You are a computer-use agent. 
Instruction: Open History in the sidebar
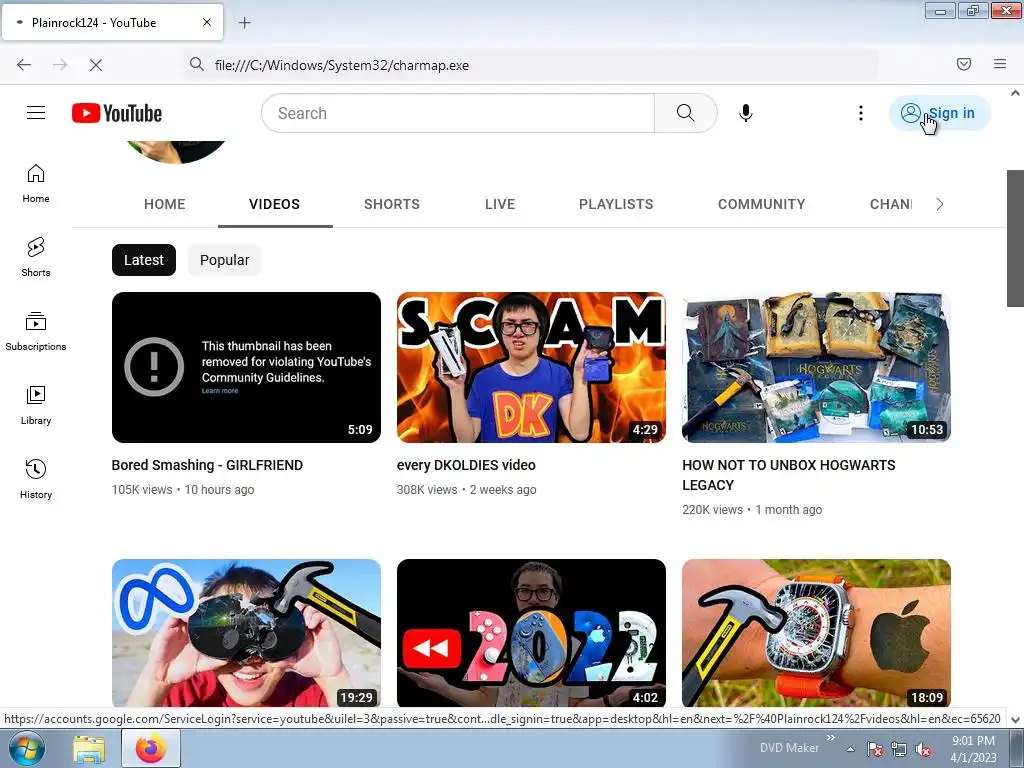(36, 479)
